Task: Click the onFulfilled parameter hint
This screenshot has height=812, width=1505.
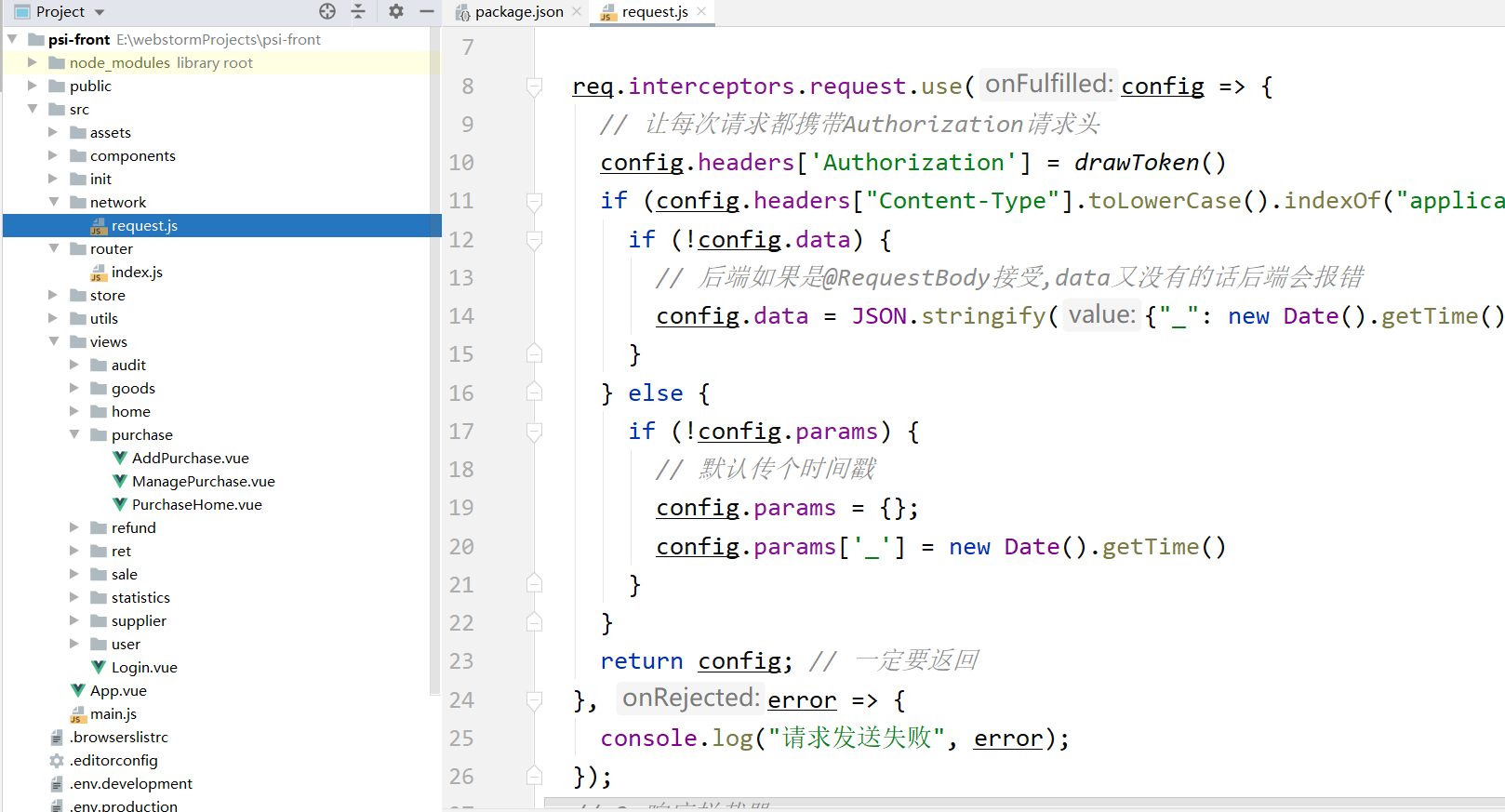Action: (1049, 84)
